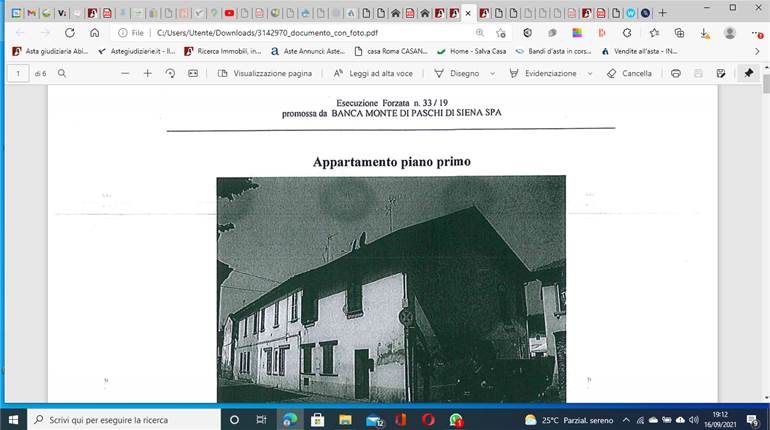Select the Disegno drawing tool
The image size is (770, 430).
coord(457,73)
